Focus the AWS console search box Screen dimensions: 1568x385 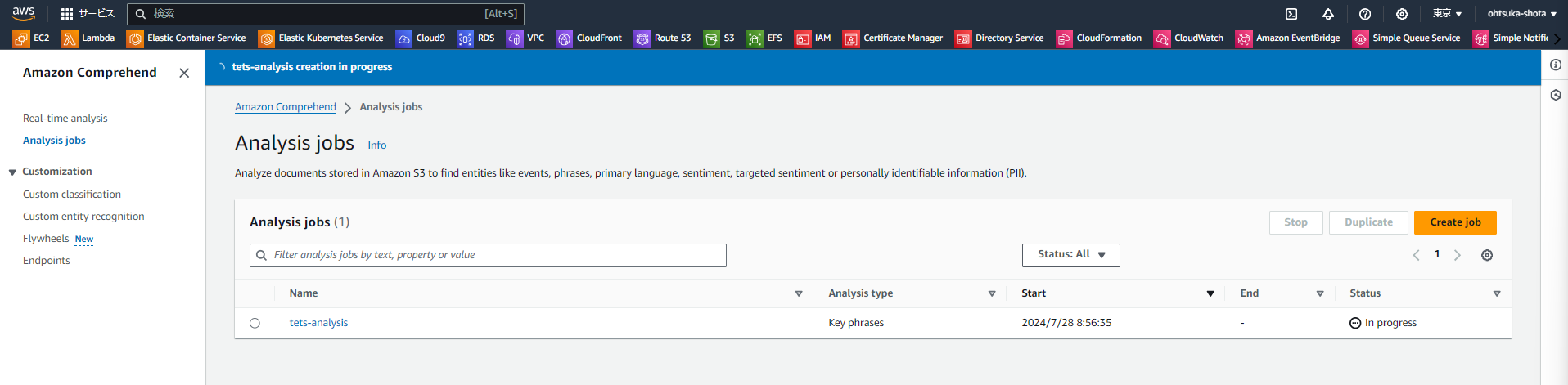click(x=326, y=14)
